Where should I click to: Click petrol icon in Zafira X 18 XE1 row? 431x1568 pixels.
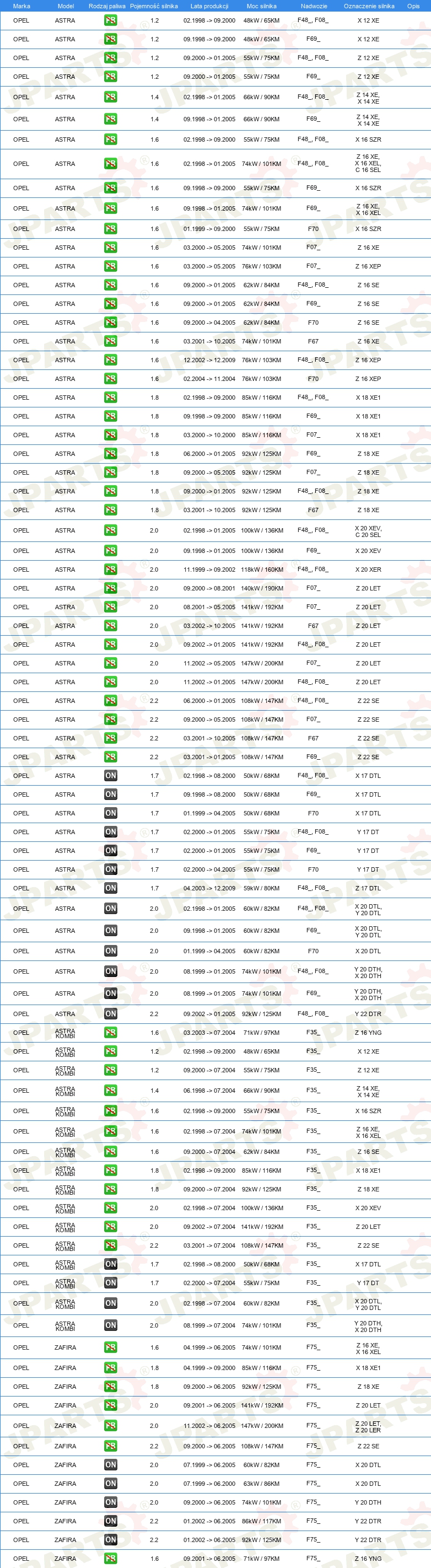coord(110,1368)
